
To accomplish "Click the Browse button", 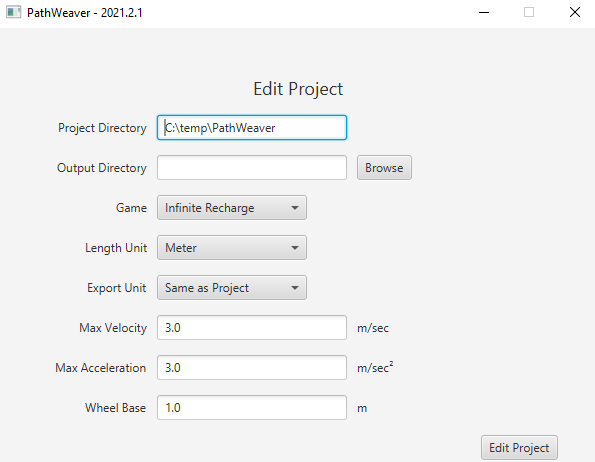I will tap(384, 168).
